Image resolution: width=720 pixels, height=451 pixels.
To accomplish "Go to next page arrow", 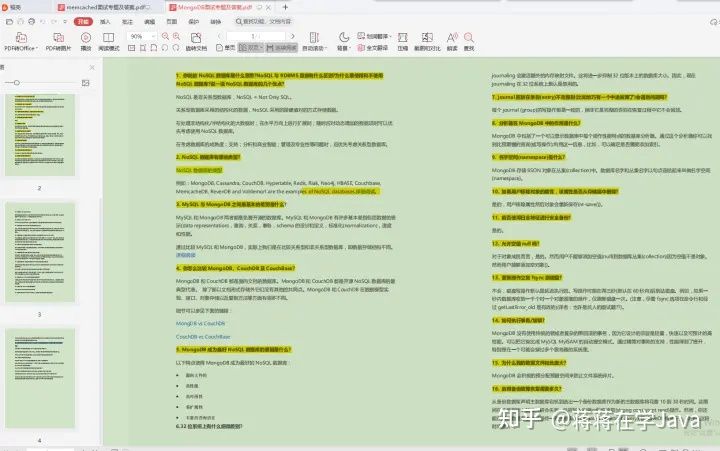I will click(292, 36).
